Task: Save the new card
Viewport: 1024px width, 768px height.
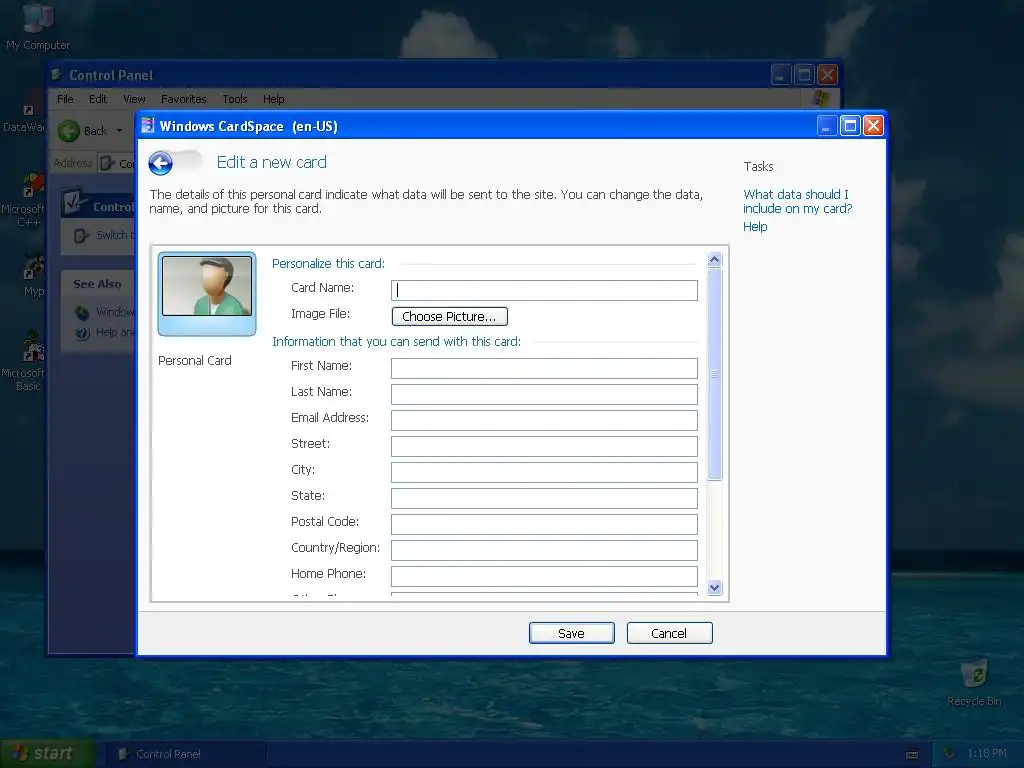Action: [x=571, y=633]
